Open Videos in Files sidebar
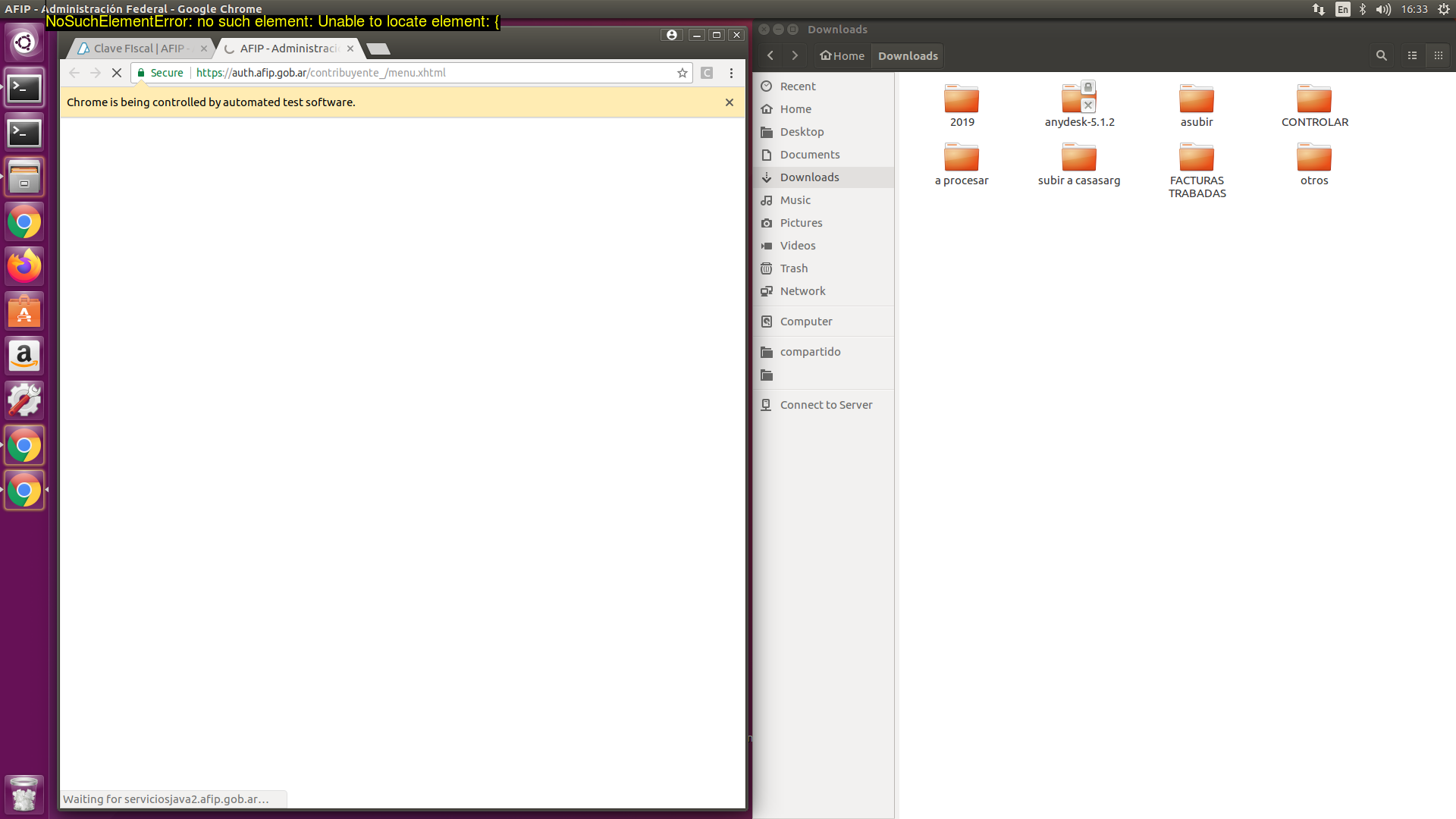Screen dimensions: 1456x819 point(825,246)
